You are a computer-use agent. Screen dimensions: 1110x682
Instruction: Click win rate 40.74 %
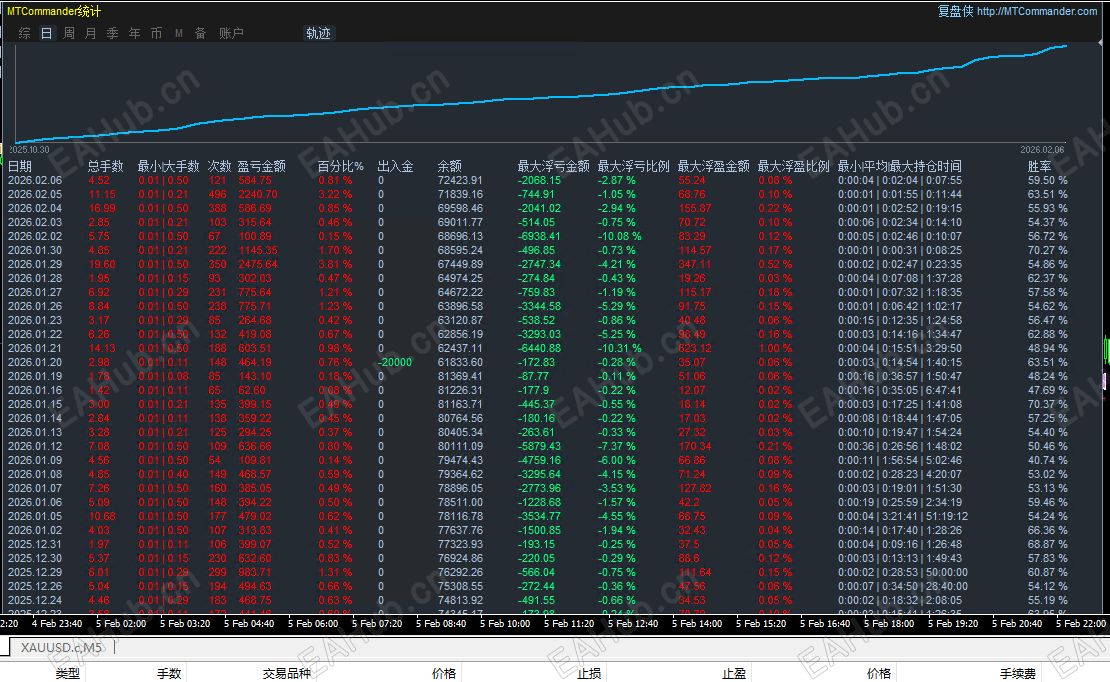point(1048,460)
